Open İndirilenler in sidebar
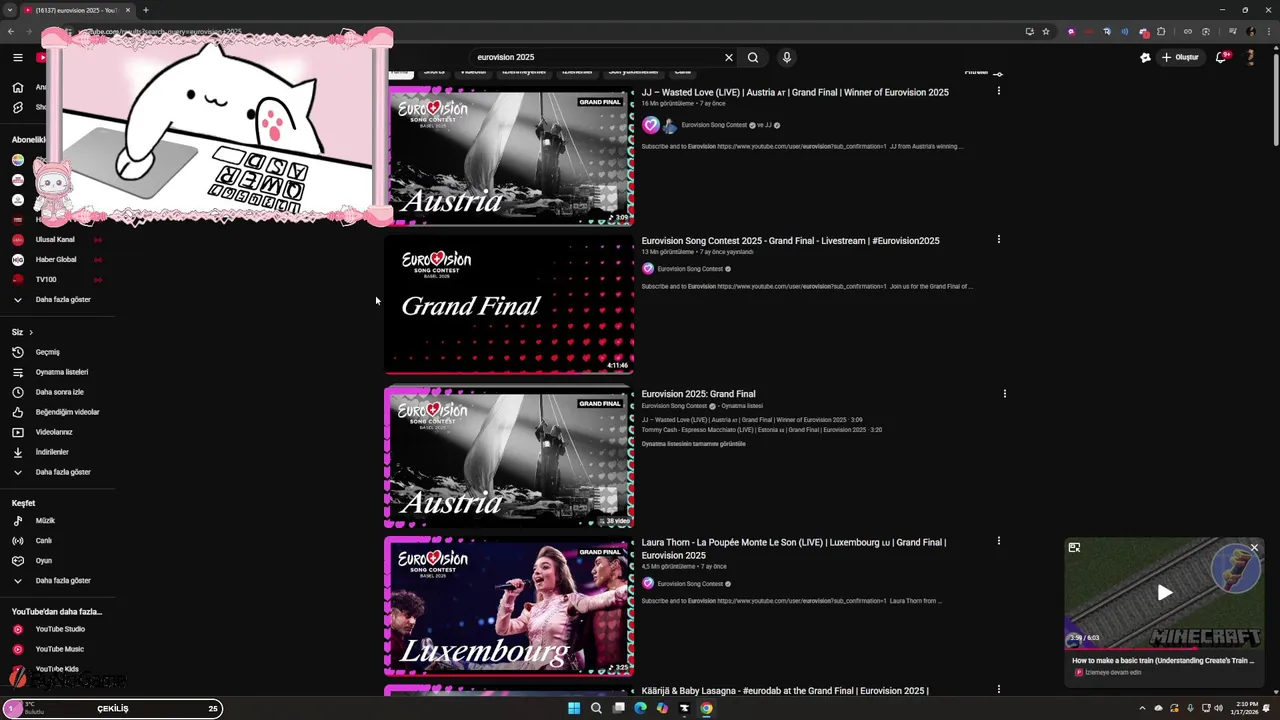 [x=58, y=452]
